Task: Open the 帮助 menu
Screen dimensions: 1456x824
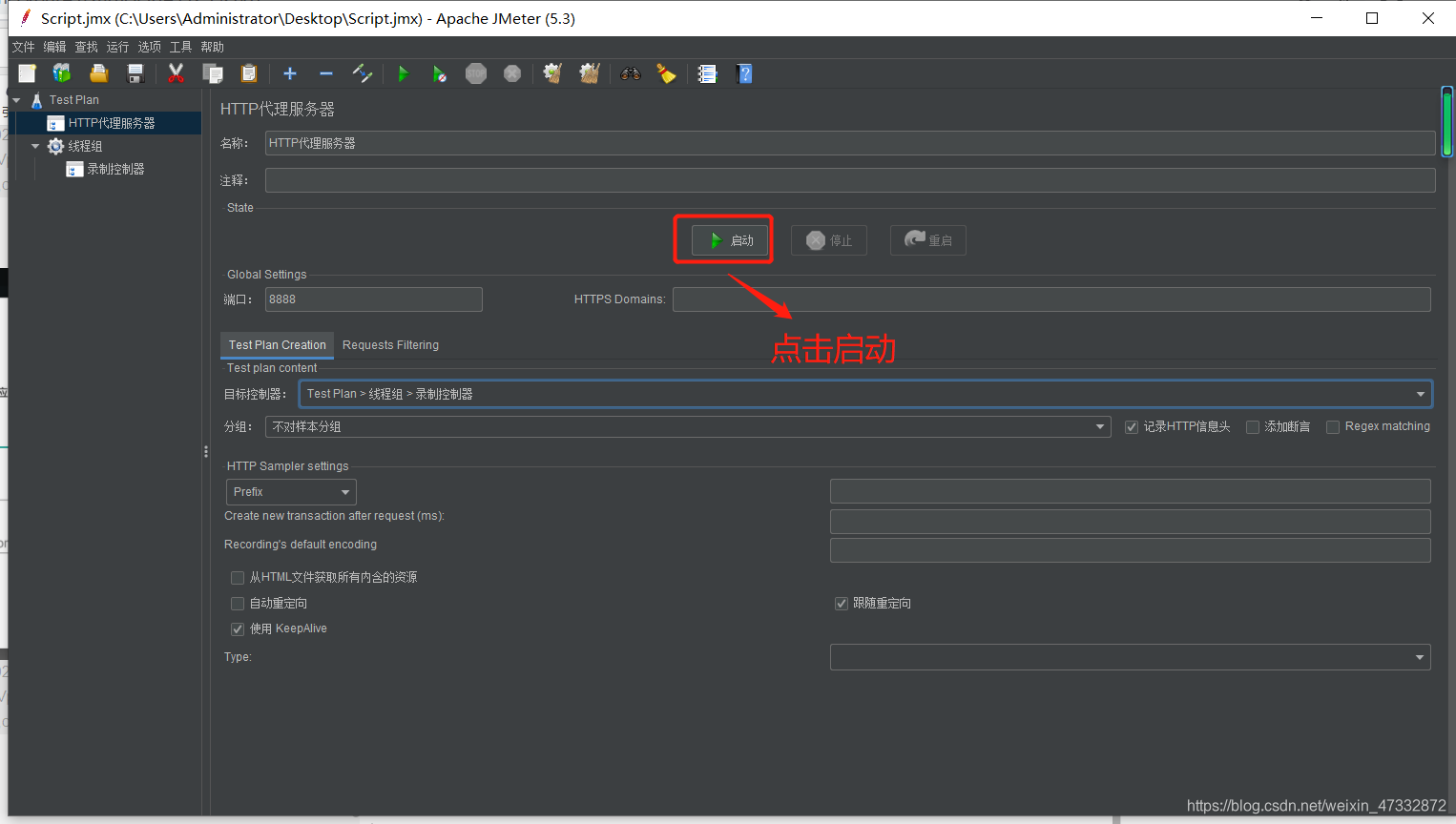Action: [212, 47]
